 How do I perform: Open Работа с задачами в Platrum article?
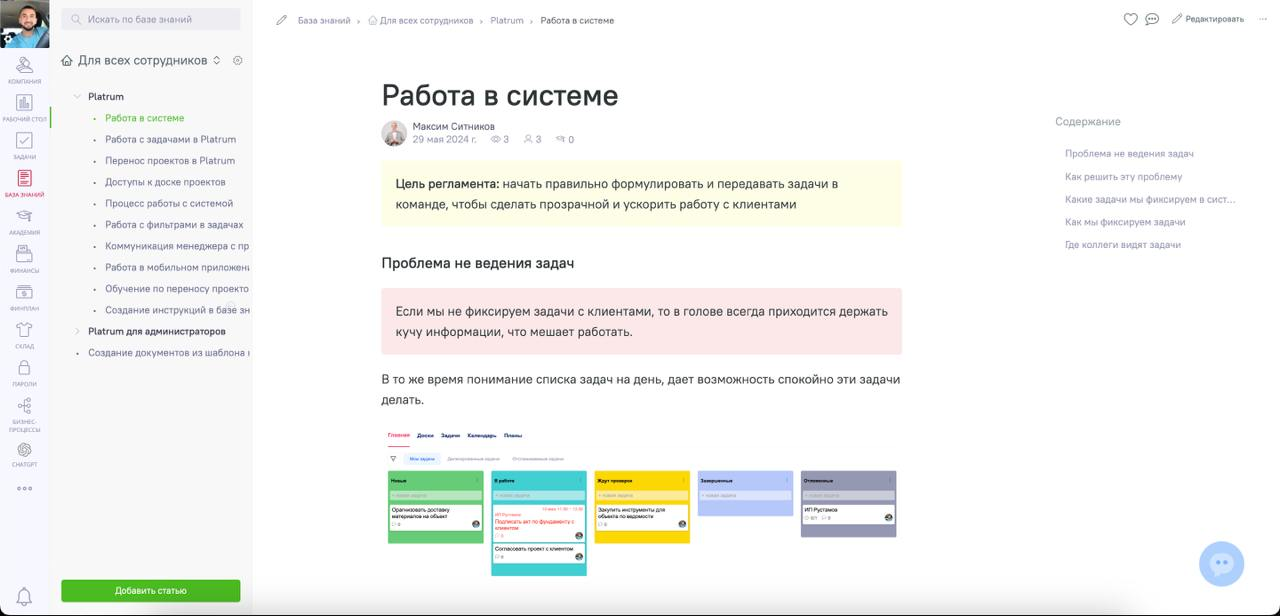click(x=170, y=139)
